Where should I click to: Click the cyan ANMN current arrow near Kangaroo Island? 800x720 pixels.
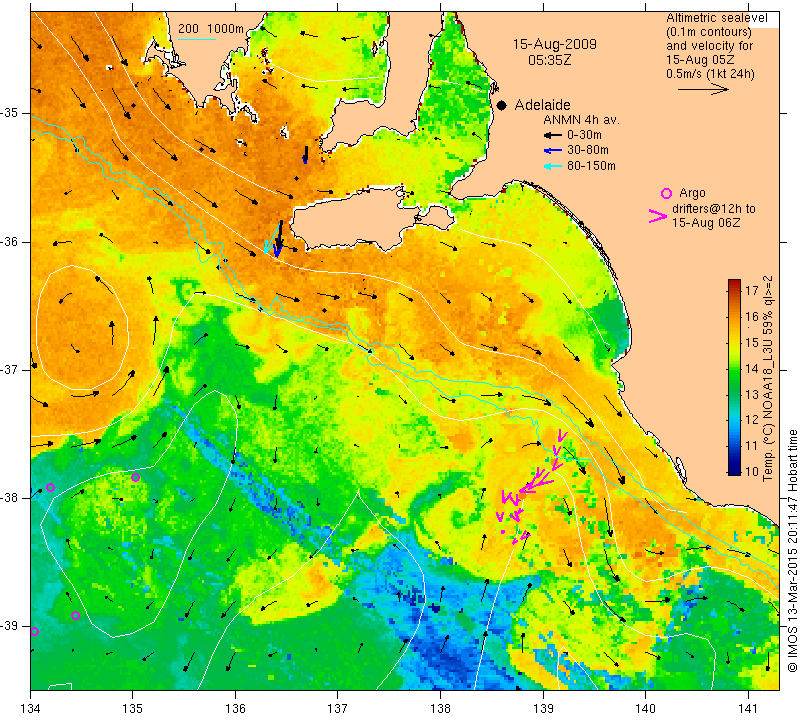pyautogui.click(x=272, y=237)
